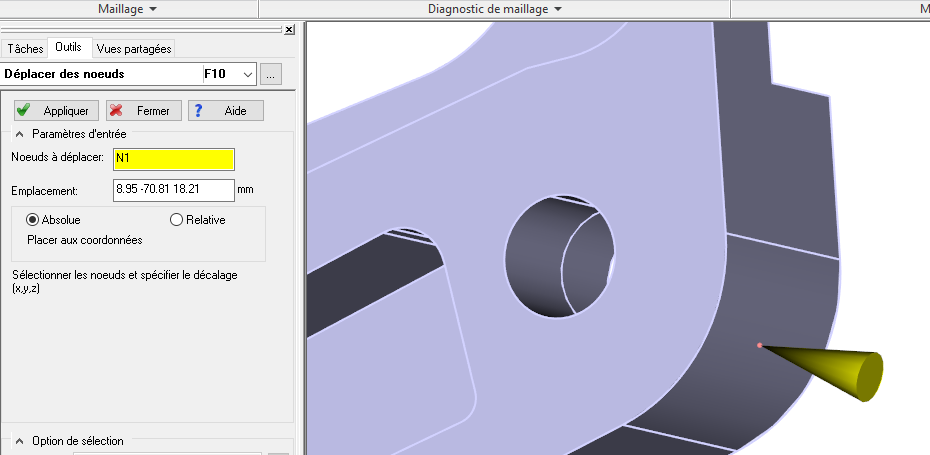Open the Déplacer des noeuds tool dropdown
The height and width of the screenshot is (455, 930).
tap(246, 74)
